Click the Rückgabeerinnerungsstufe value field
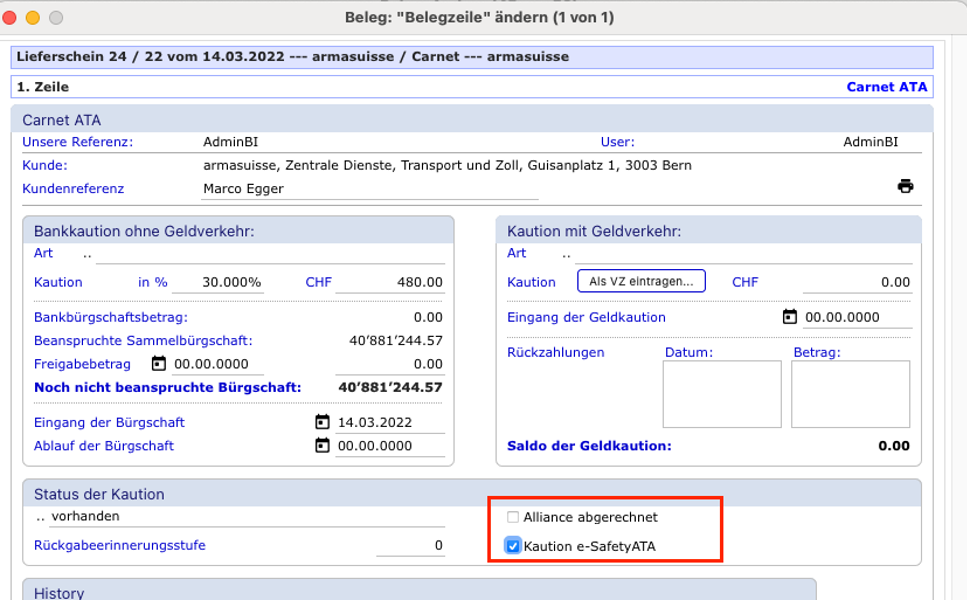 click(411, 546)
